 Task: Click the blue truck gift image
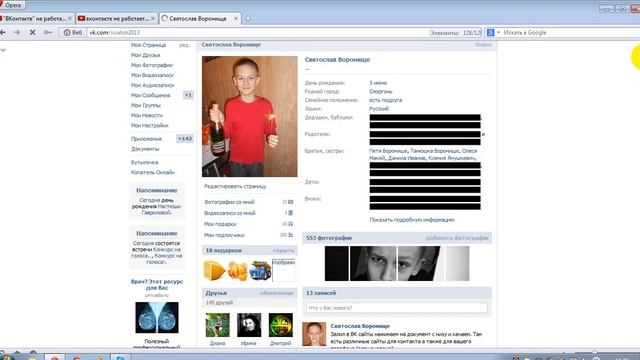[261, 271]
